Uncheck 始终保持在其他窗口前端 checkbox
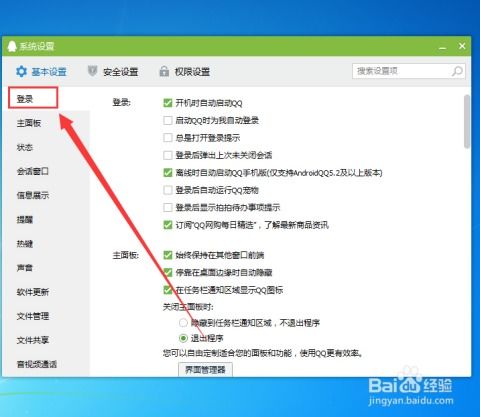The image size is (480, 417). point(168,255)
